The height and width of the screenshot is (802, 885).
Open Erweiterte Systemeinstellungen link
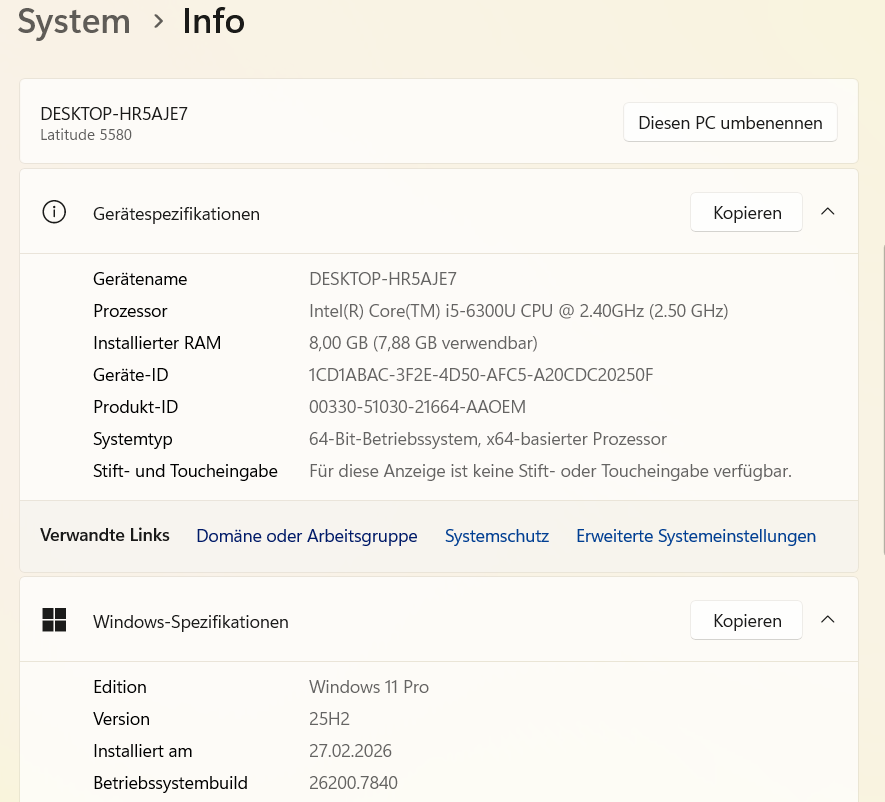(696, 536)
